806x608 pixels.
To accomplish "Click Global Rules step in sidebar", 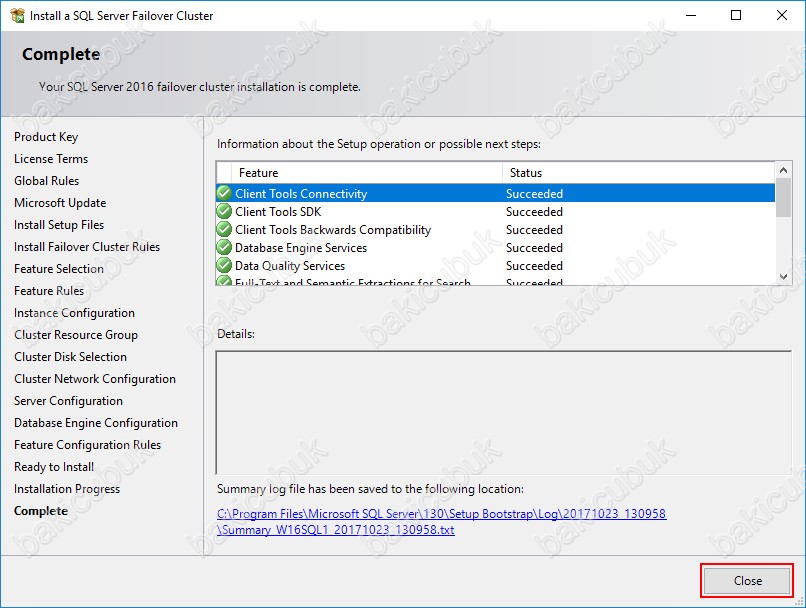I will 46,181.
